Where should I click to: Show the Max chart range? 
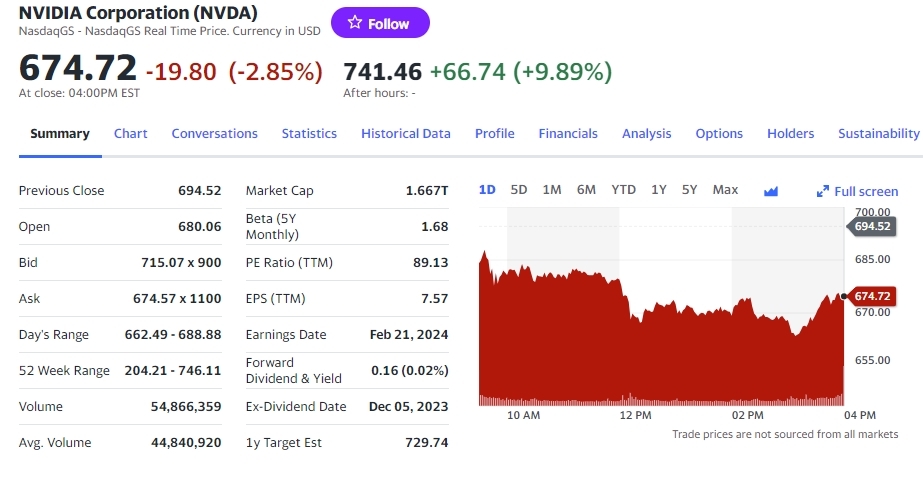[725, 190]
